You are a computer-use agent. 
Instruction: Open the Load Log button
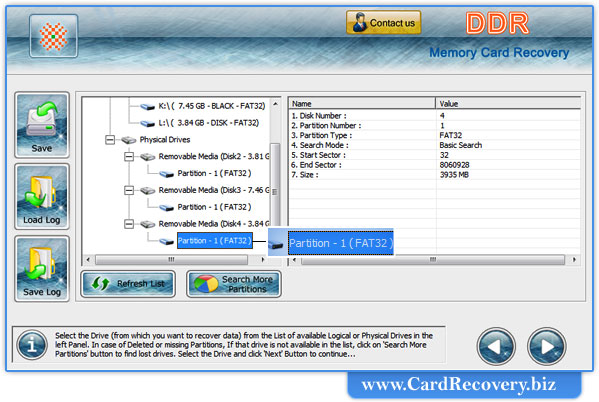coord(42,196)
